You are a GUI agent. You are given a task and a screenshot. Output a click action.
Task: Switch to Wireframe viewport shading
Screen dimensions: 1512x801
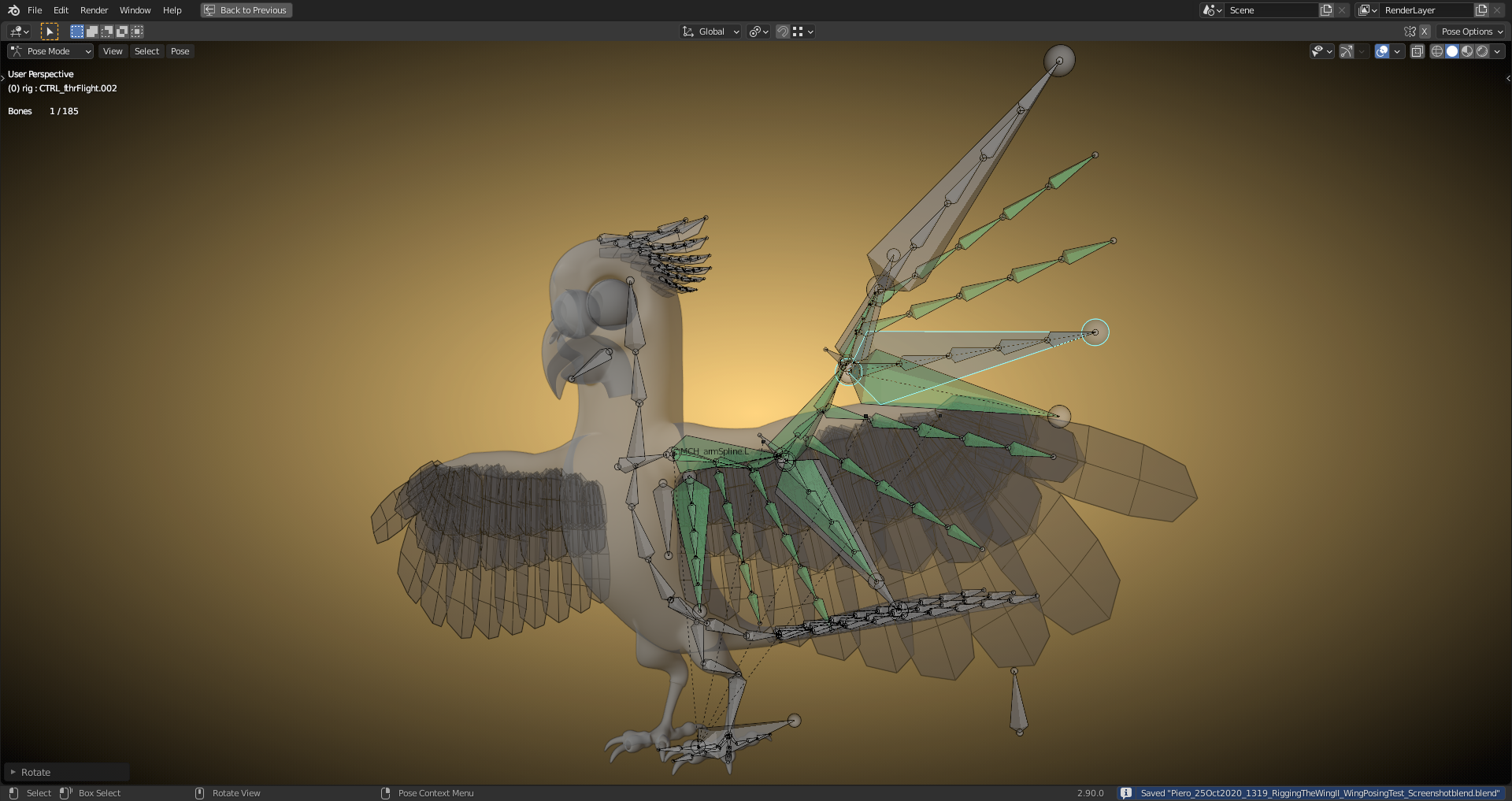tap(1436, 50)
